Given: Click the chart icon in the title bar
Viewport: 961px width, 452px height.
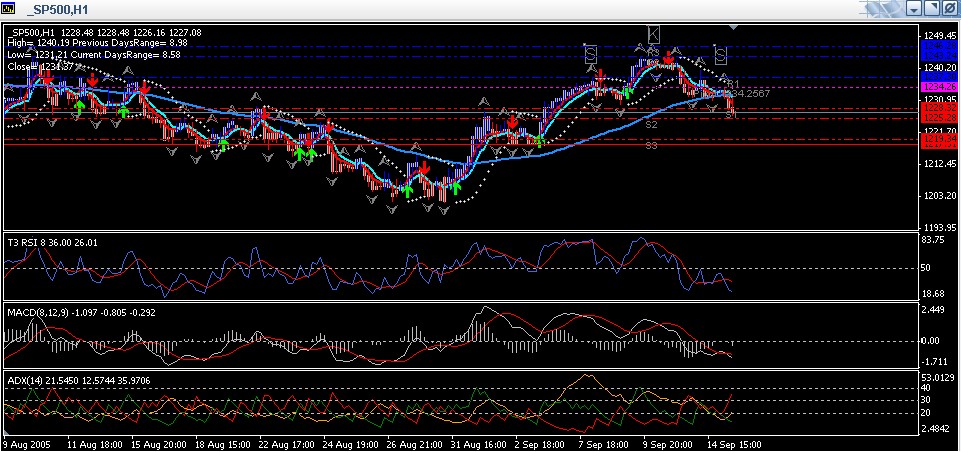Looking at the screenshot, I should 7,9.
